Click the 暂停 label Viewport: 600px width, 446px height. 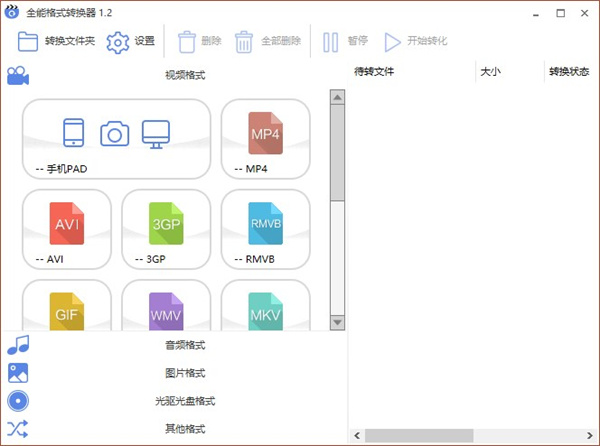358,41
